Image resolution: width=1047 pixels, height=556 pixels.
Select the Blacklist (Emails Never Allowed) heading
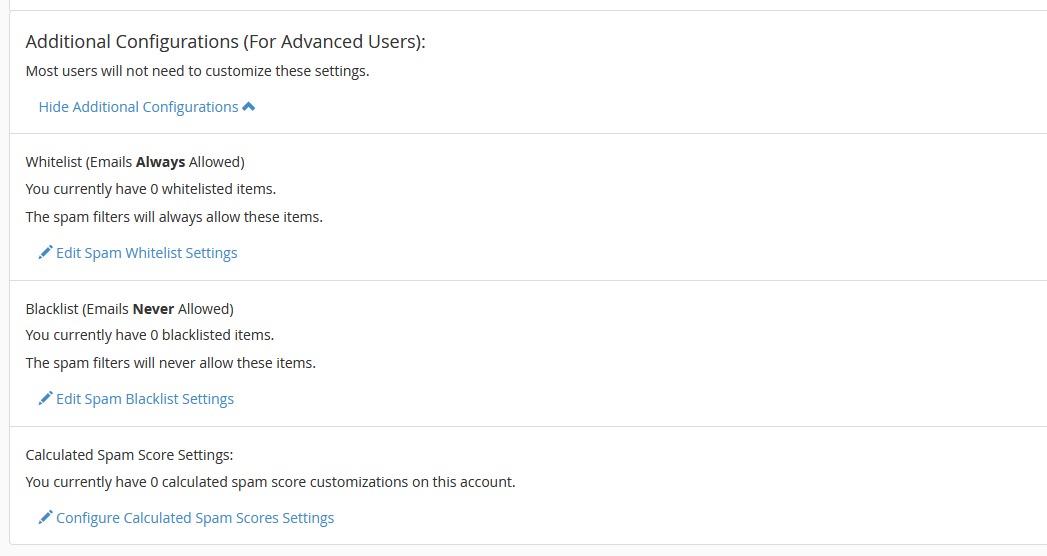(x=130, y=309)
